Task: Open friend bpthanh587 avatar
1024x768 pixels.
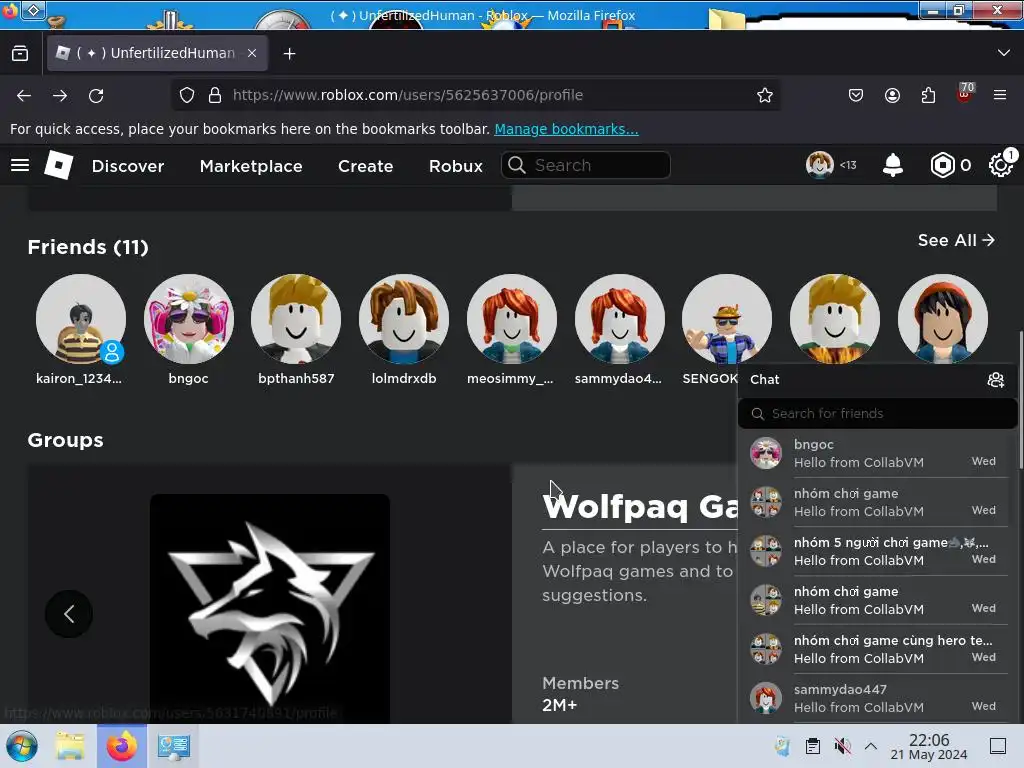Action: click(296, 319)
